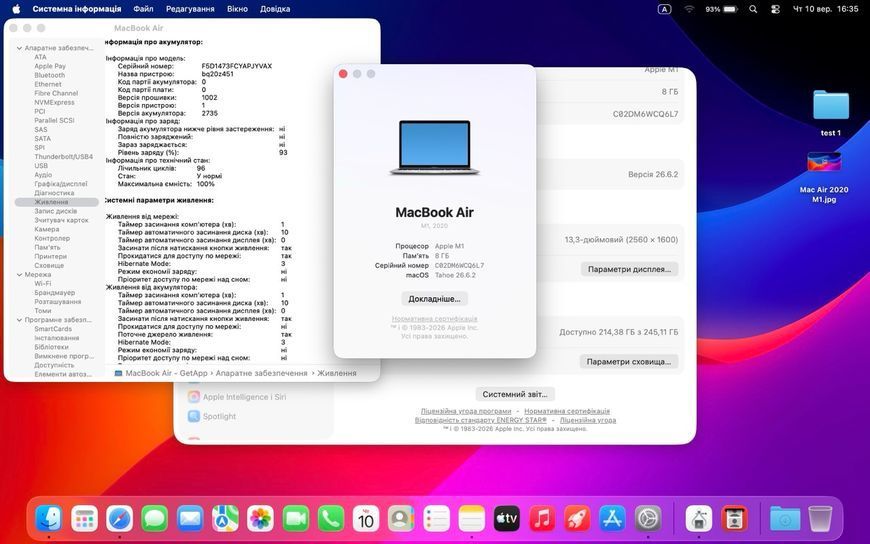Launch Safari from the Dock
This screenshot has height=544, width=870.
coord(120,520)
